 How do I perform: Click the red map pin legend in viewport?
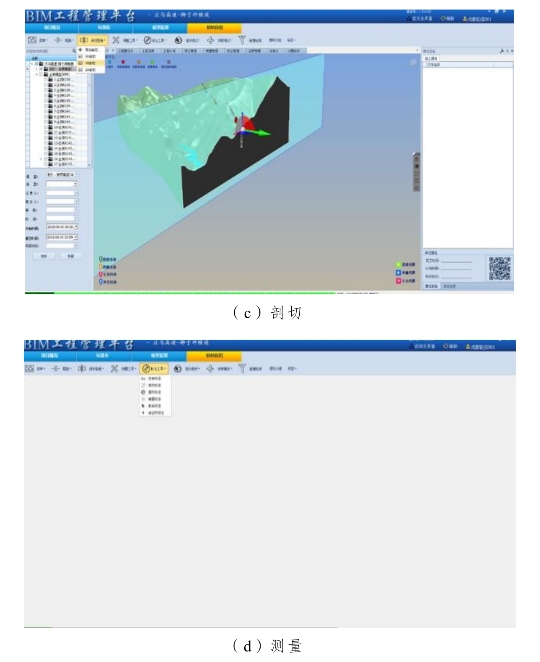pos(101,274)
